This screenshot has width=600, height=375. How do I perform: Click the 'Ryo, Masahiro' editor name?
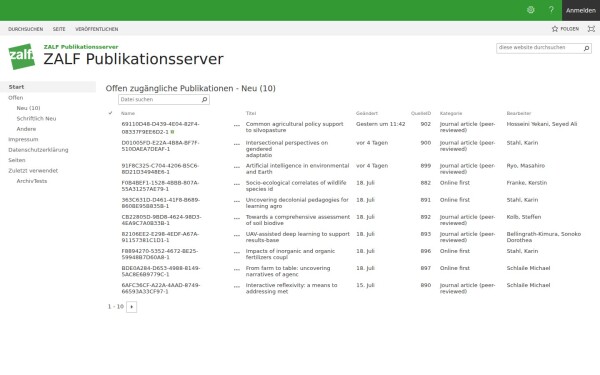[526, 166]
